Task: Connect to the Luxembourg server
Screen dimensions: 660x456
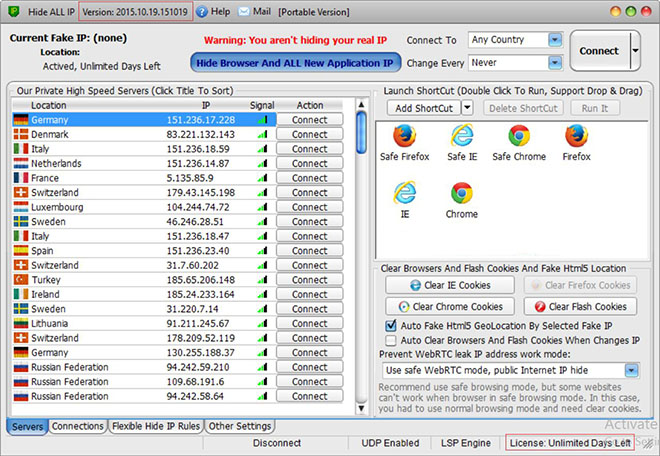Action: (x=309, y=207)
